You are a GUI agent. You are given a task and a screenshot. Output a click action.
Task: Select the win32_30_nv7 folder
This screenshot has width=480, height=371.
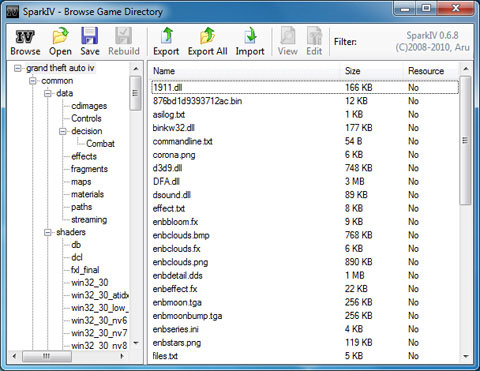(99, 333)
